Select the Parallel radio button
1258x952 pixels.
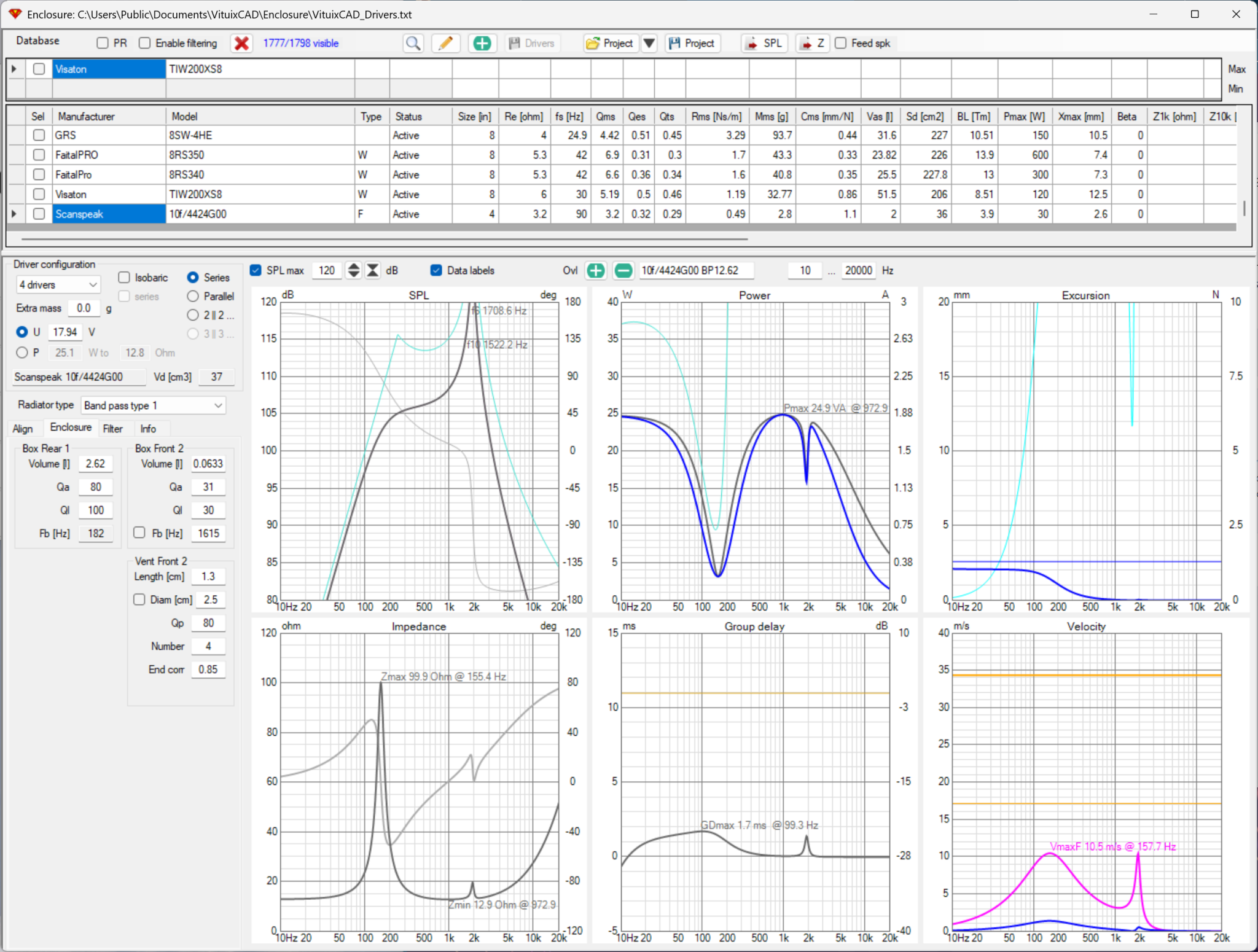tap(193, 297)
